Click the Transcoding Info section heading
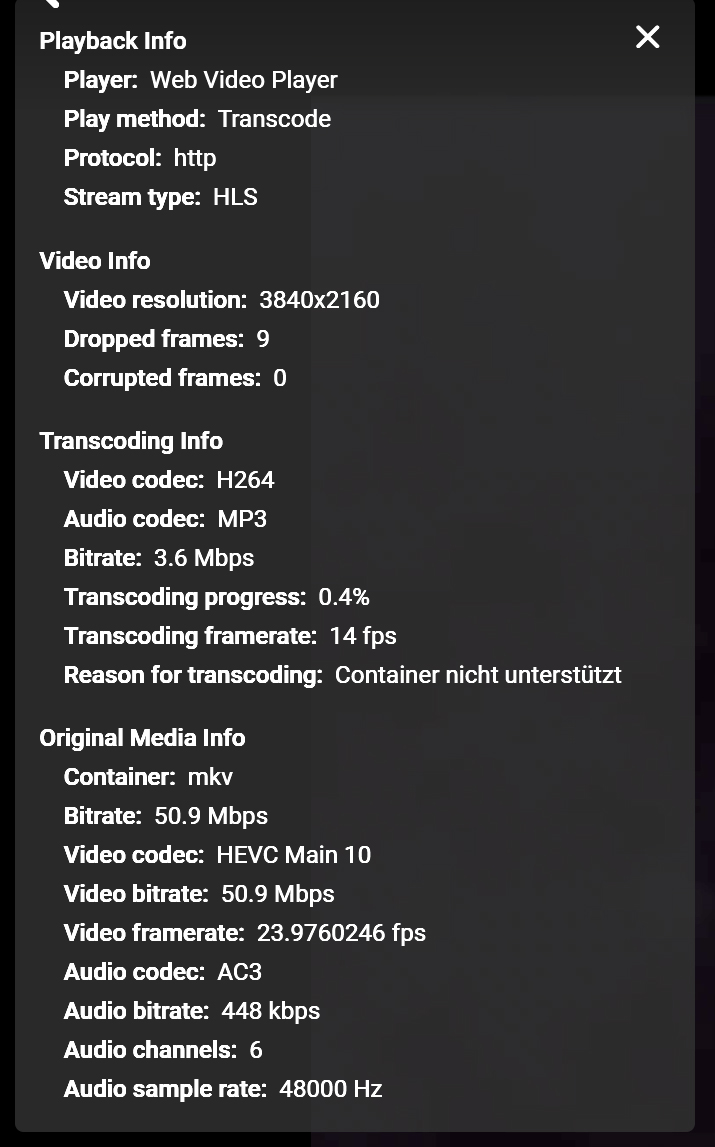Screen dimensions: 715x1147 131,441
